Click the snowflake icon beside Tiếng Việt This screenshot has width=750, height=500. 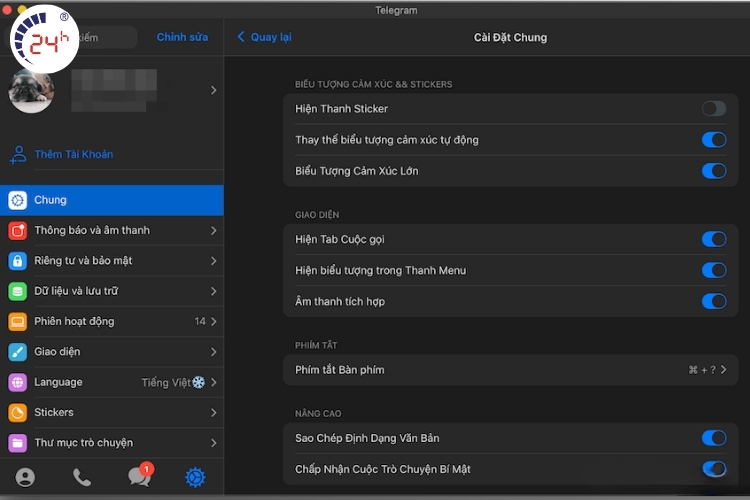199,382
